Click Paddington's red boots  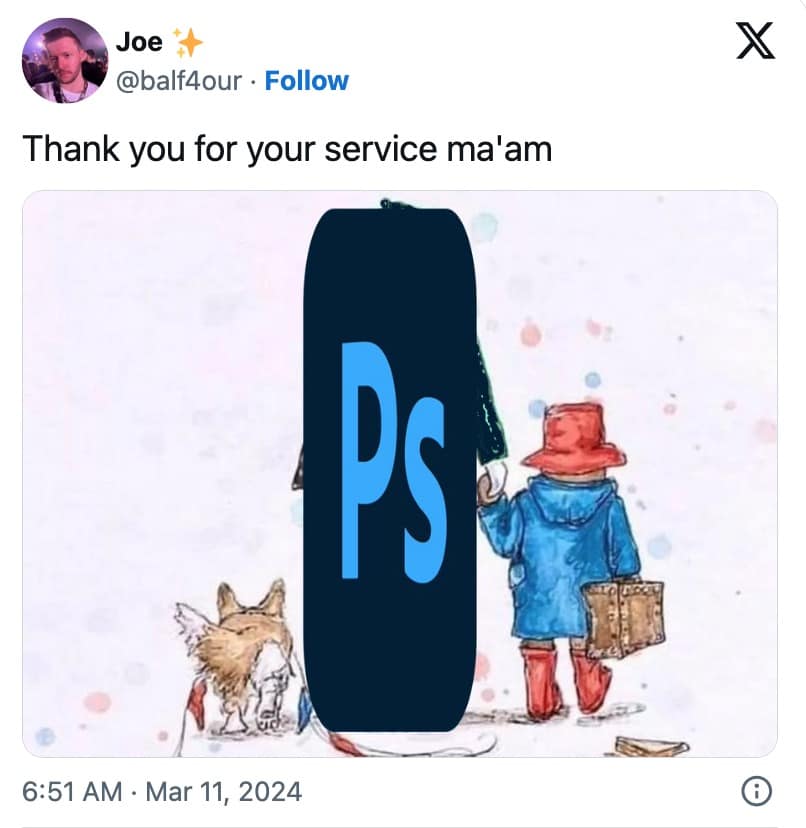(564, 682)
